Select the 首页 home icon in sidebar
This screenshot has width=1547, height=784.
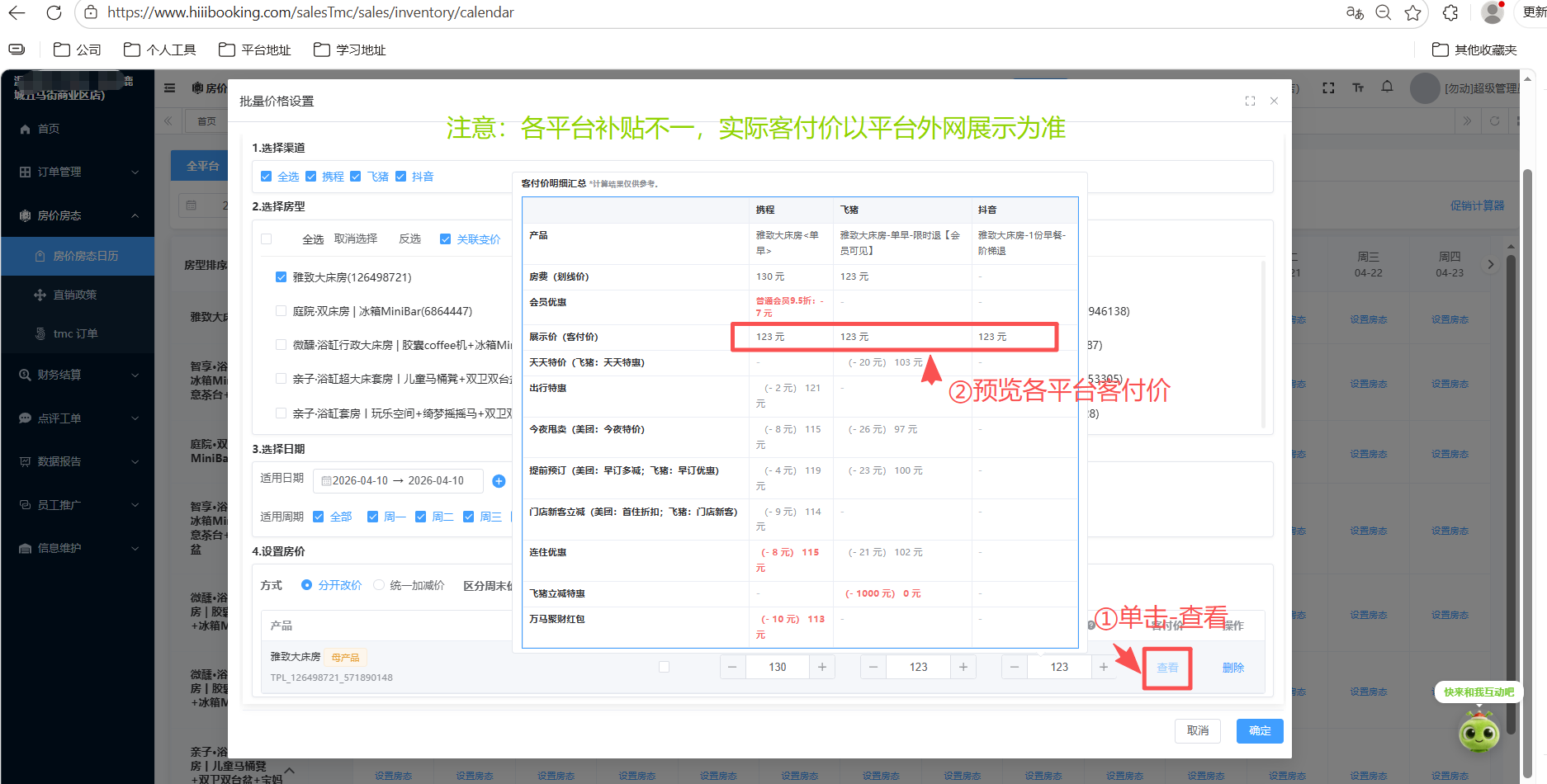click(x=25, y=129)
